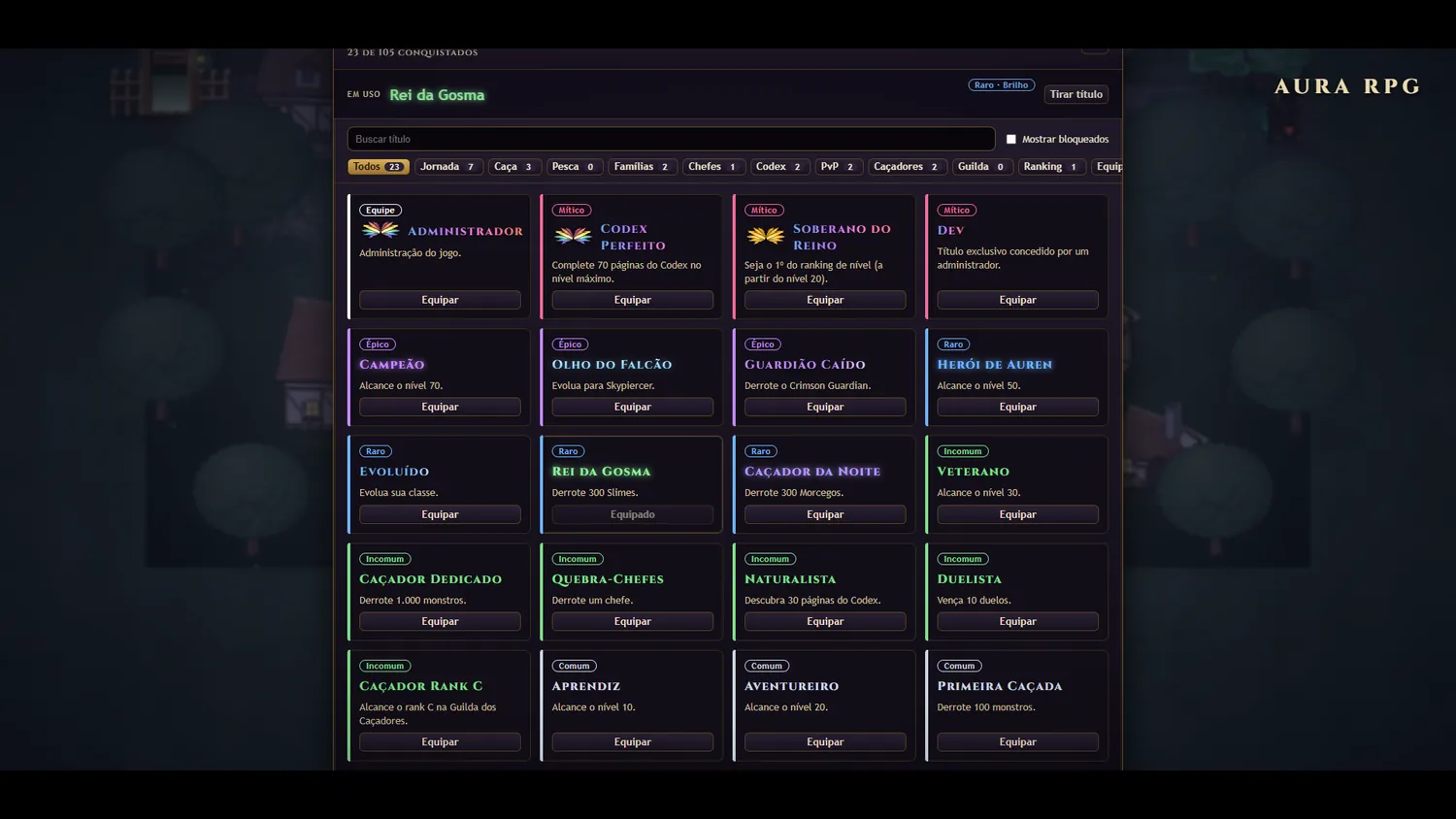Image resolution: width=1456 pixels, height=819 pixels.
Task: Equip the Caçador da Noite title
Action: point(825,514)
